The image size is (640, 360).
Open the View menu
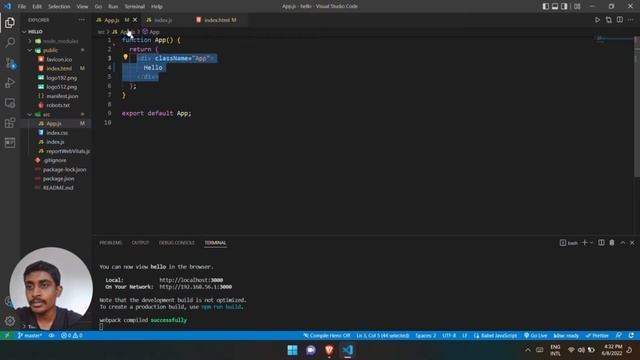click(x=82, y=6)
